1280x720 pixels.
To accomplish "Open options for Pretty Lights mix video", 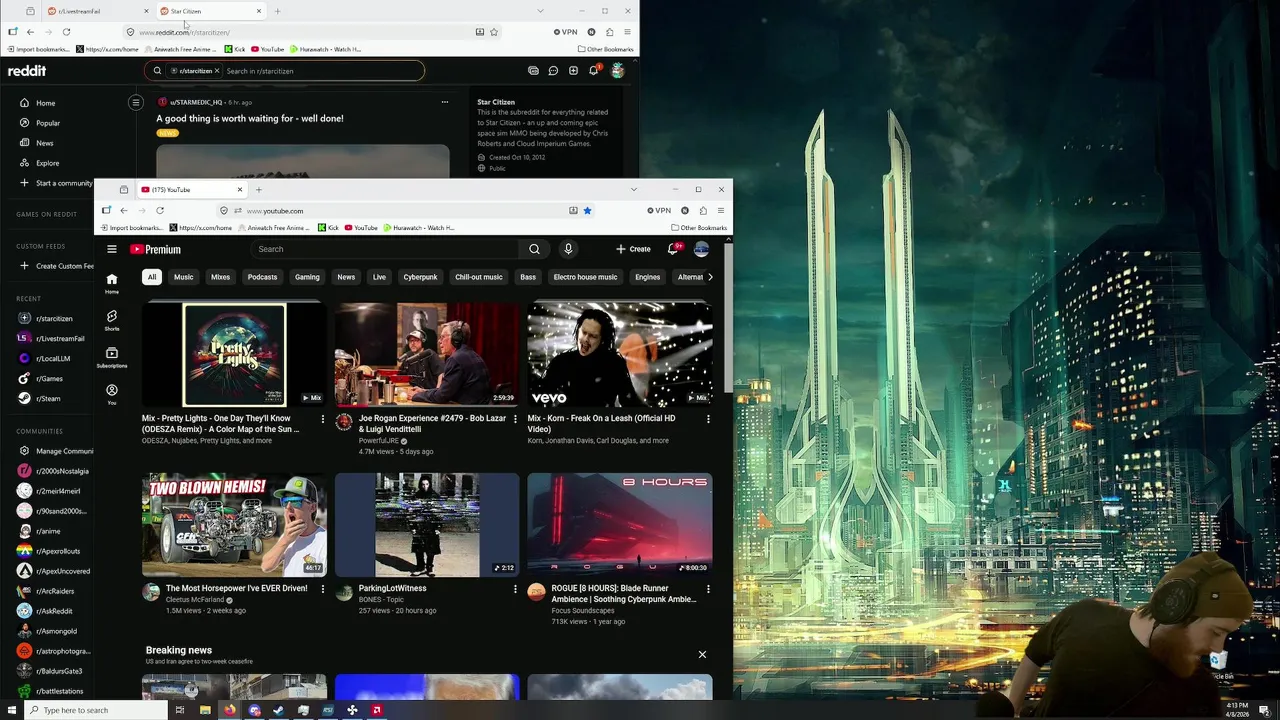I will point(322,419).
